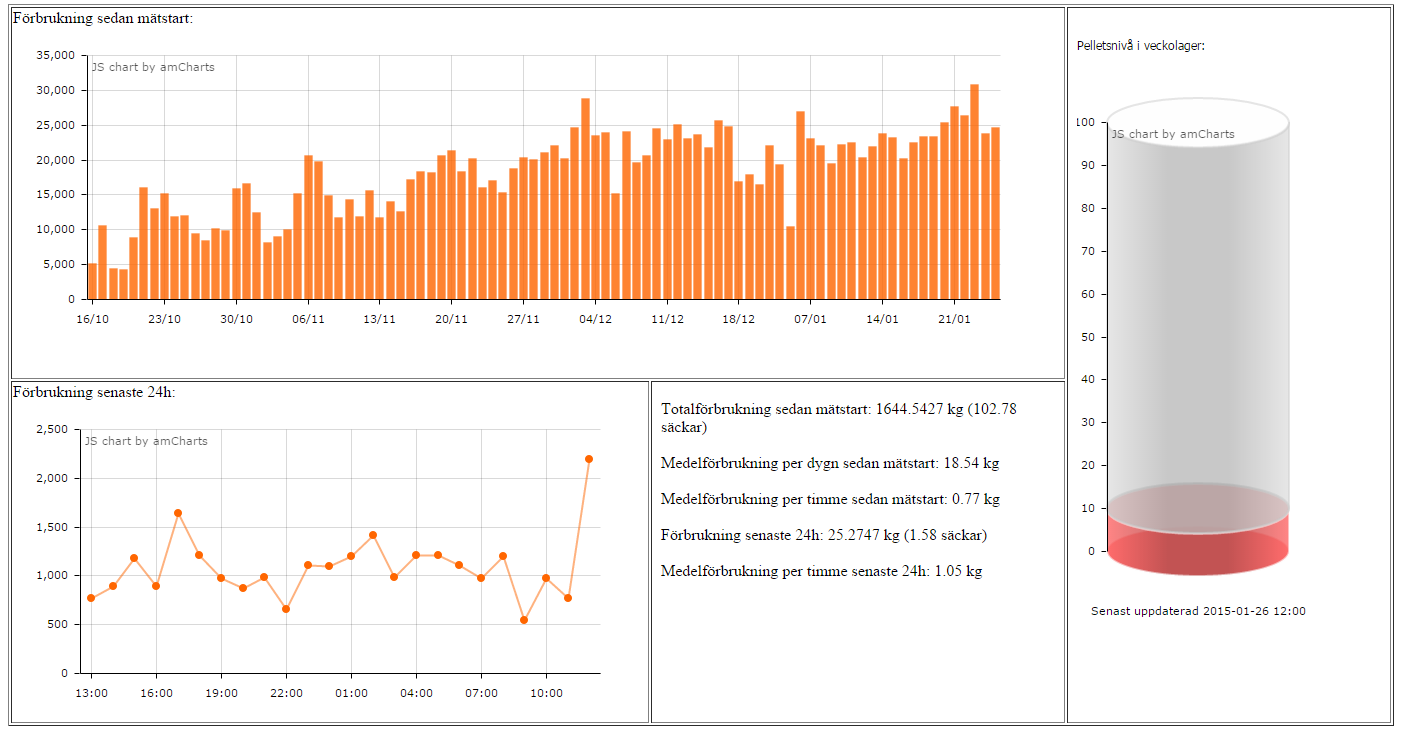The height and width of the screenshot is (732, 1404).
Task: Click the '11/12' date label
Action: click(x=667, y=319)
